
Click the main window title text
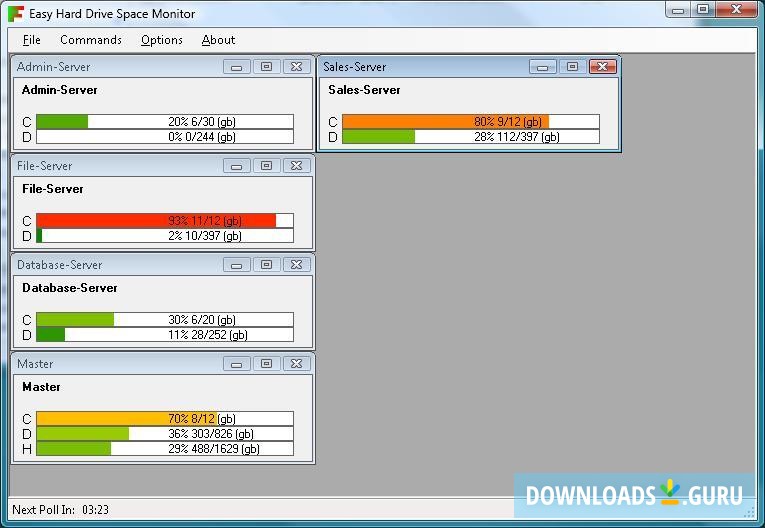click(112, 14)
